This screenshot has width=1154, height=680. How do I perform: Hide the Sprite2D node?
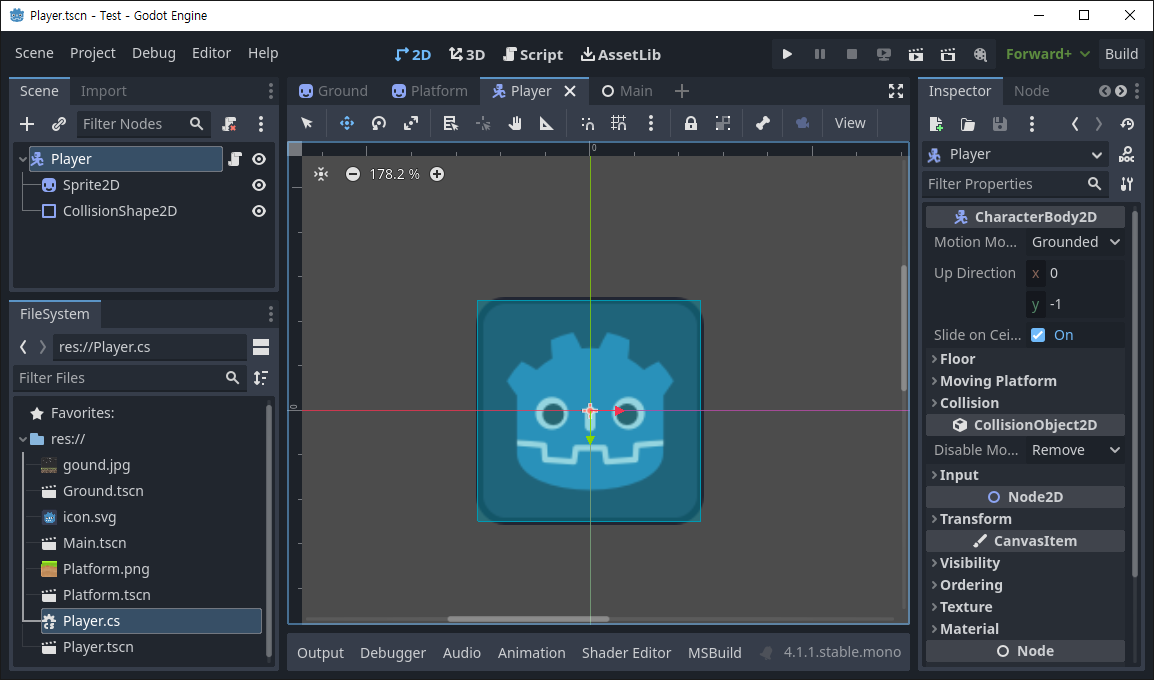tap(259, 185)
